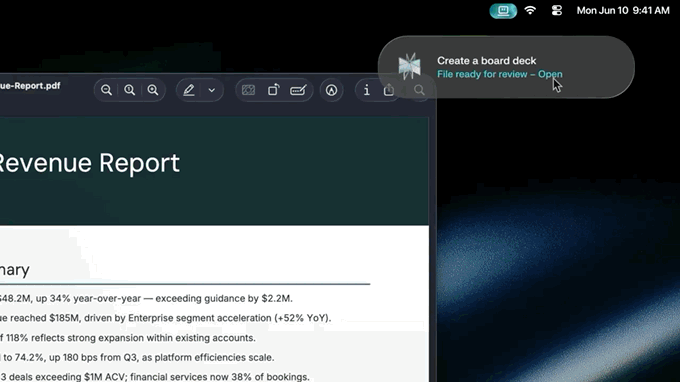680x382 pixels.
Task: Select the line about 118% expansion
Action: click(x=128, y=338)
